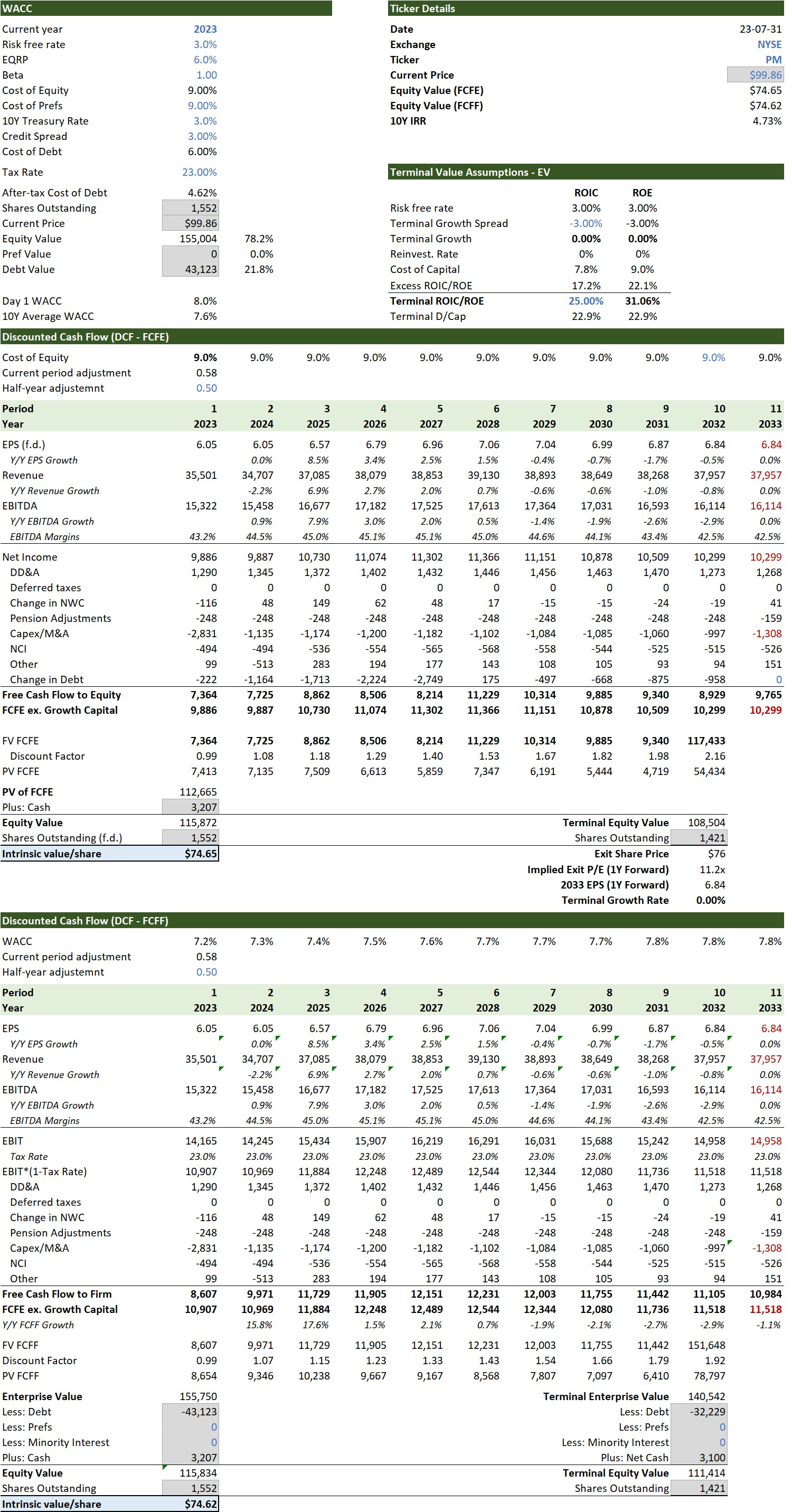Select the FCFE Half-year adjustment 0.50 cell

(206, 389)
